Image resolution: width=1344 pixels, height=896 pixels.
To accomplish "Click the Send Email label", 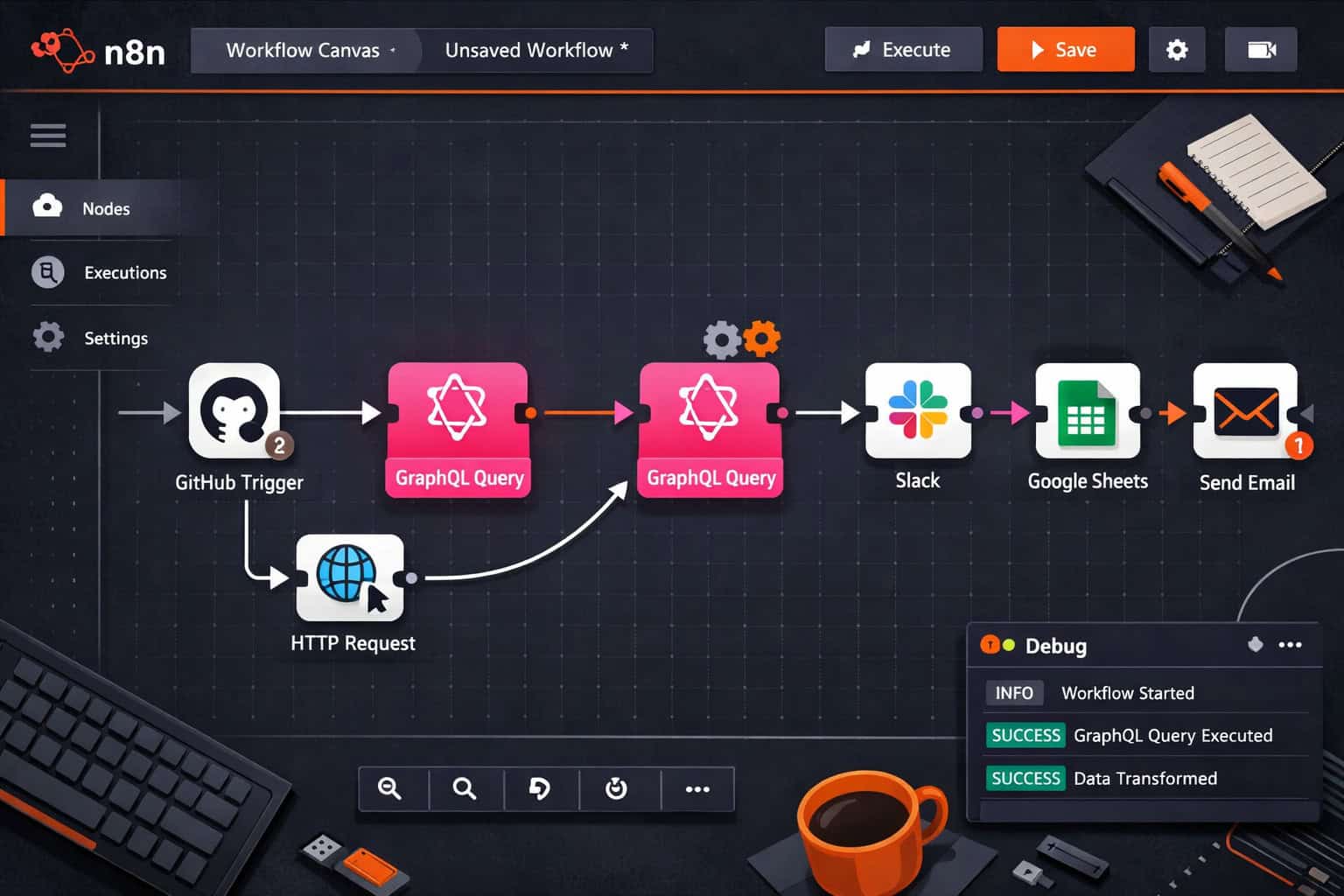I will tap(1247, 483).
